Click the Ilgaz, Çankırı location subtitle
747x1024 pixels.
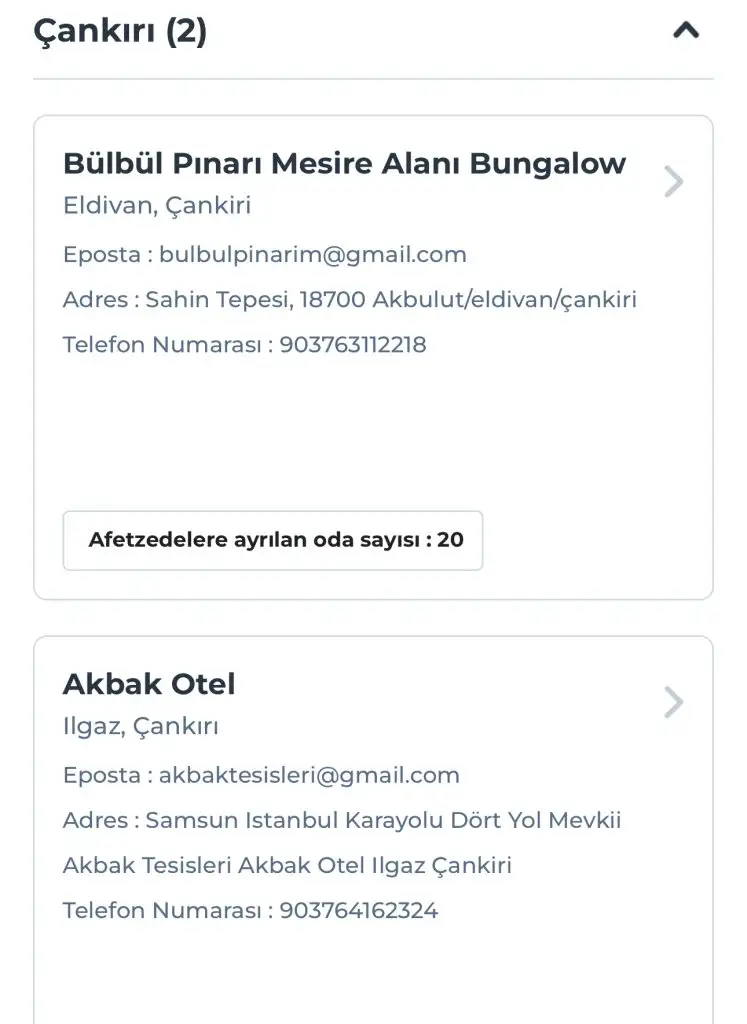tap(141, 727)
